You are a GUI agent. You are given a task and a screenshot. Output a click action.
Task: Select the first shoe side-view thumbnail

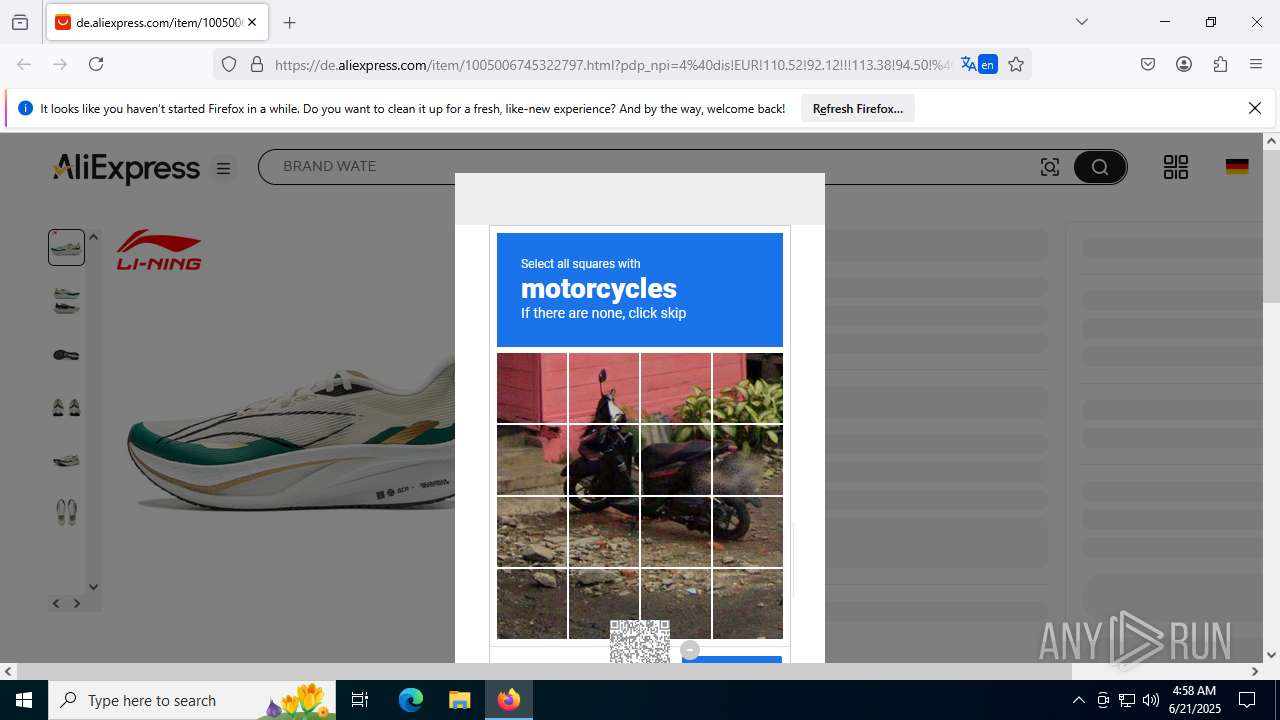tap(67, 247)
